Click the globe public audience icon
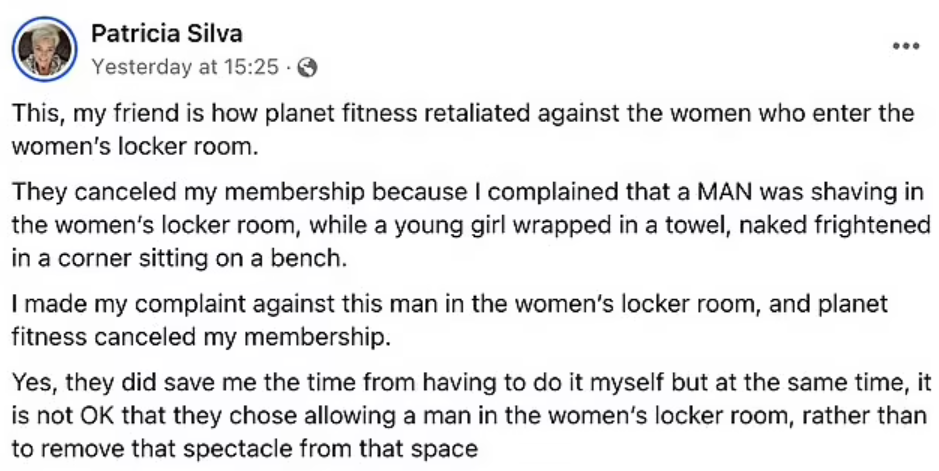 tap(308, 68)
